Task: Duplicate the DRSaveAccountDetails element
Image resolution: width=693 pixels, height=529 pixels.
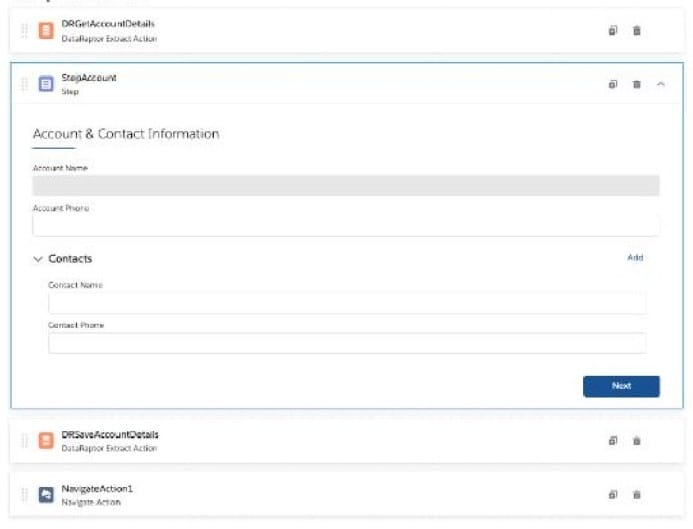Action: 613,441
